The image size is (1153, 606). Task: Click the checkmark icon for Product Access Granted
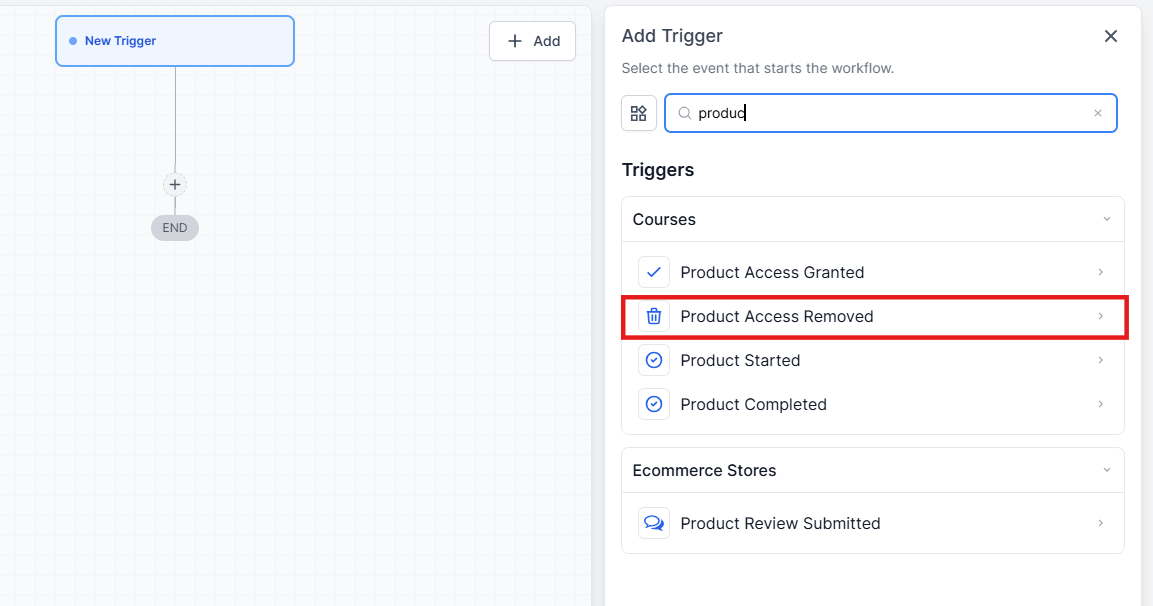(x=654, y=272)
